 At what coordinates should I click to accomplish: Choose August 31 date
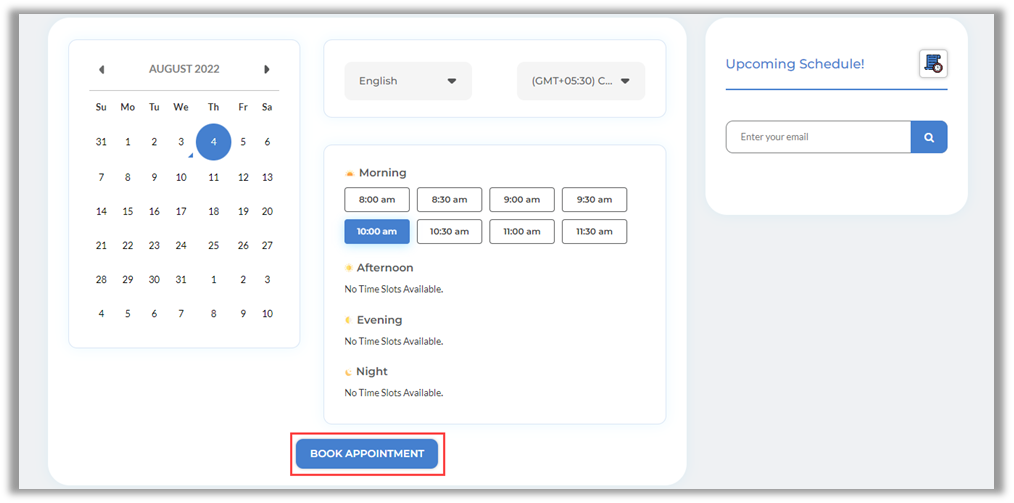(181, 280)
